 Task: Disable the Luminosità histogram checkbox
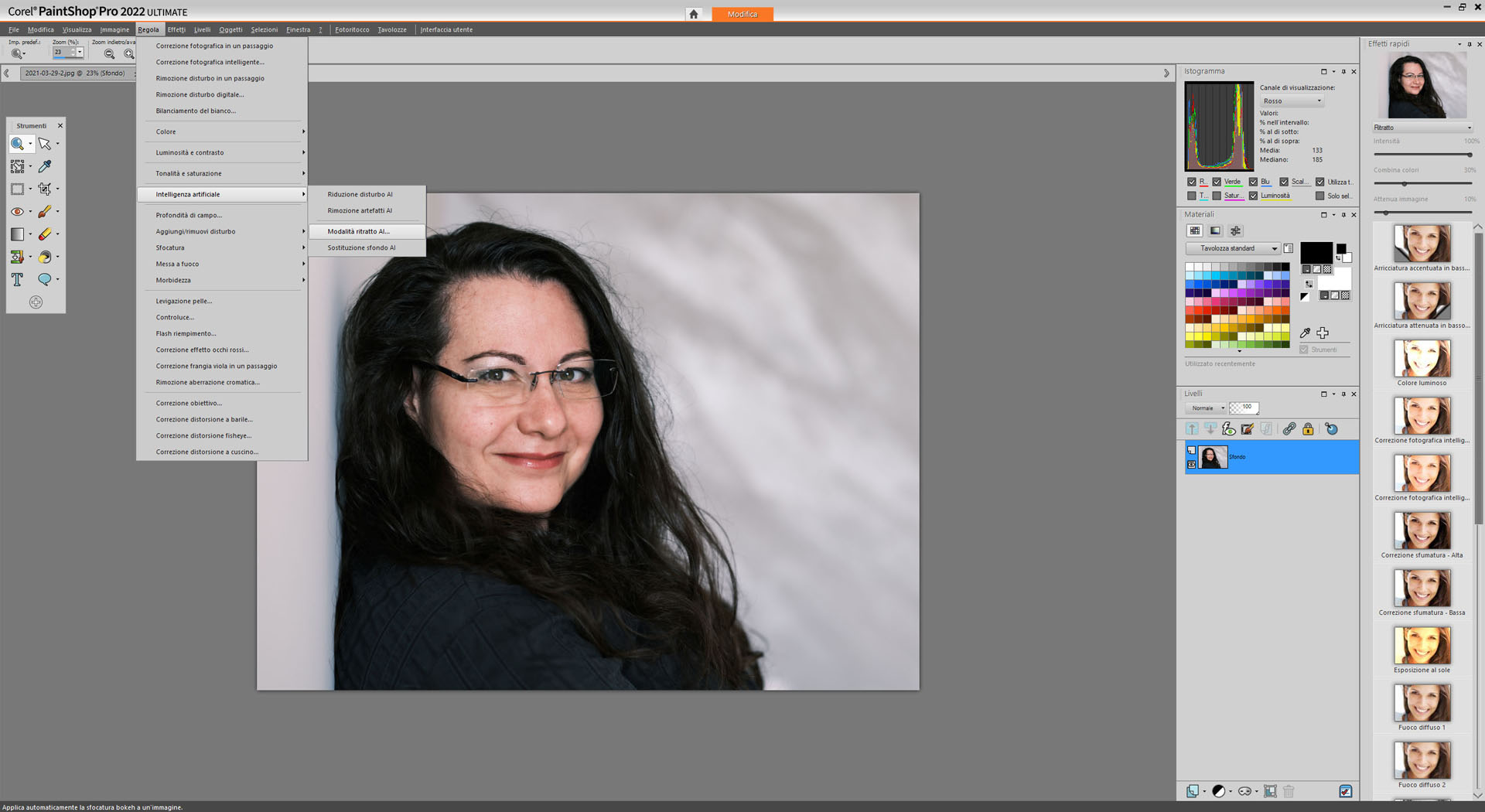point(1254,196)
